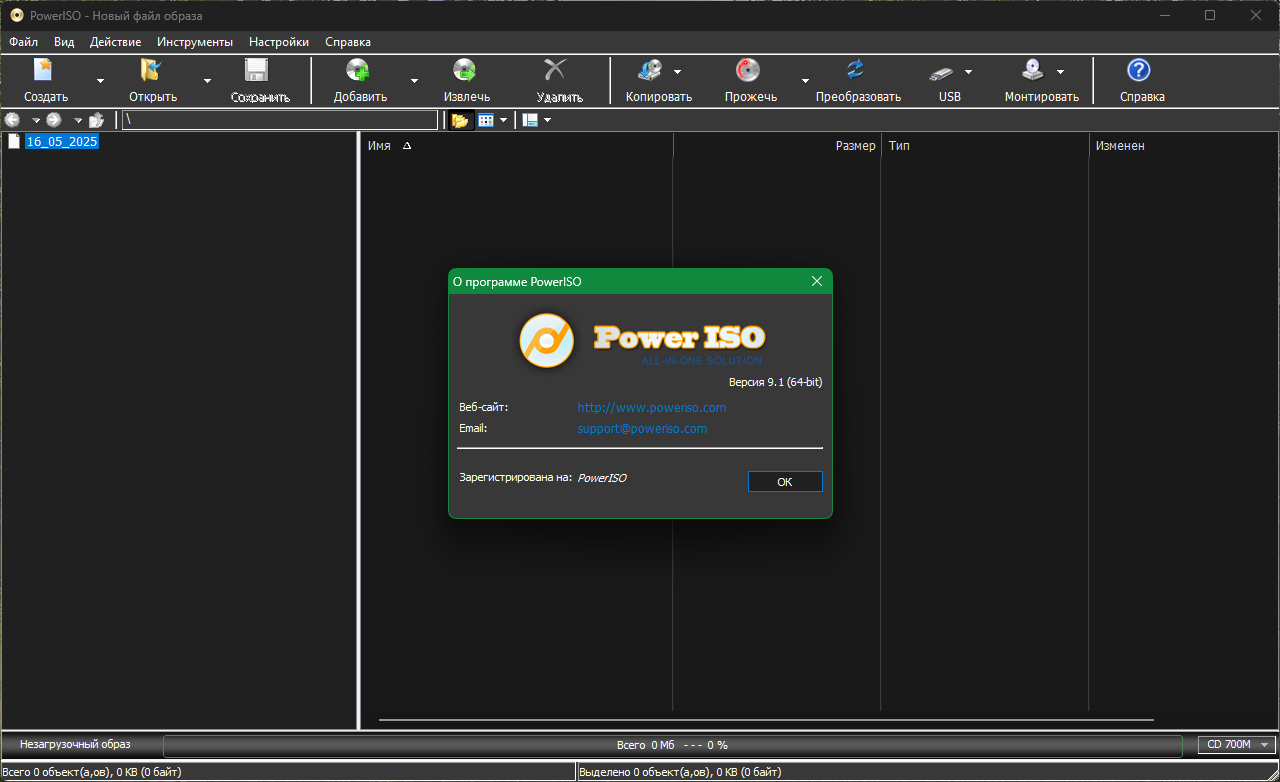The height and width of the screenshot is (782, 1280).
Task: Close the О программе PowerISO dialog
Action: pos(817,282)
